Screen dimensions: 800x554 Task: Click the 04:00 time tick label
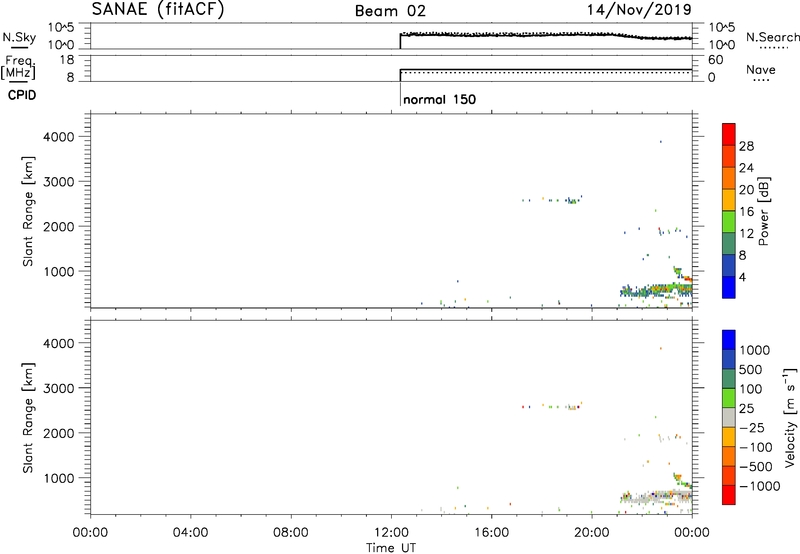(x=190, y=533)
